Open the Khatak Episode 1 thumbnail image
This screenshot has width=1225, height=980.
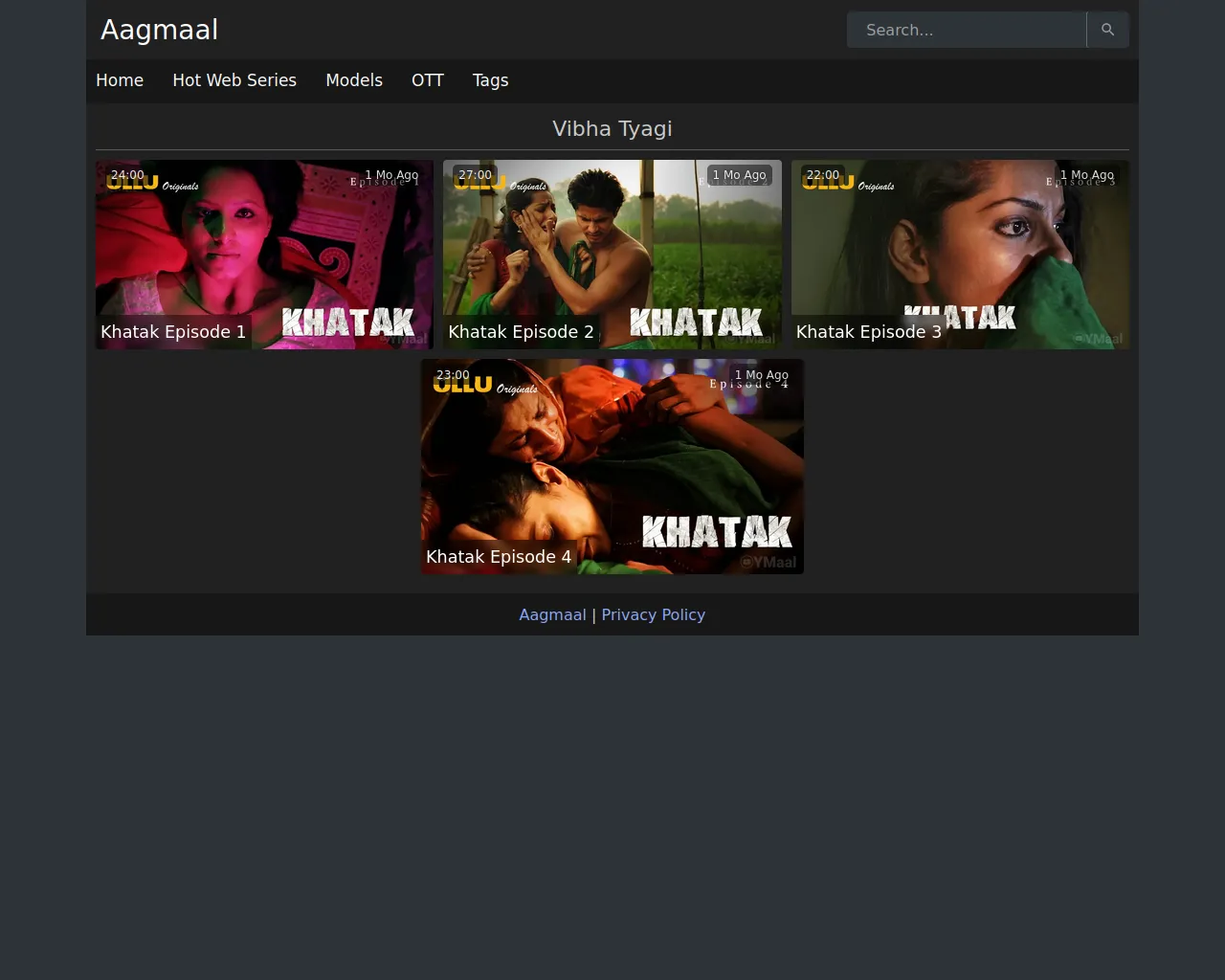[264, 249]
